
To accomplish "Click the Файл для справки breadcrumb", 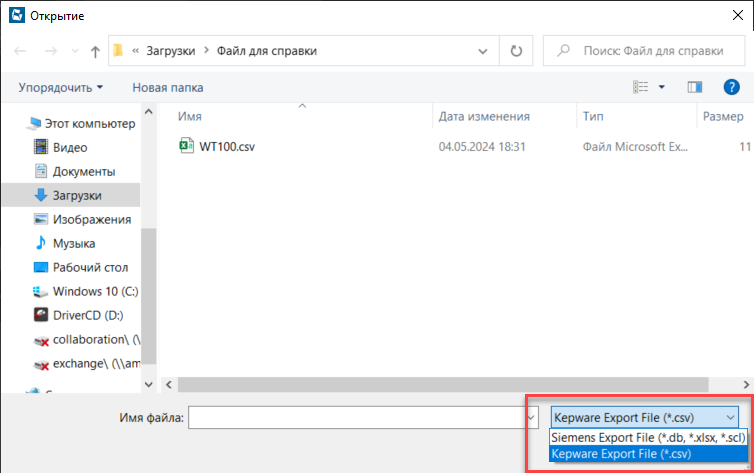I will [x=266, y=51].
